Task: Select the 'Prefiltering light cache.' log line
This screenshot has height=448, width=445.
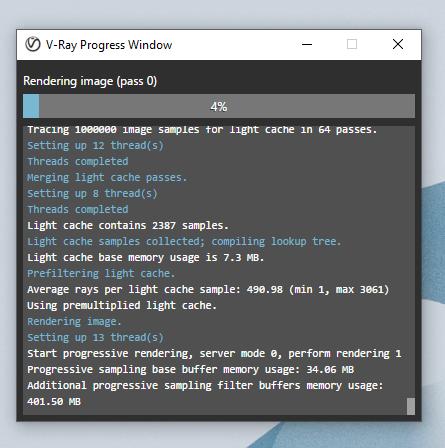Action: pyautogui.click(x=101, y=274)
